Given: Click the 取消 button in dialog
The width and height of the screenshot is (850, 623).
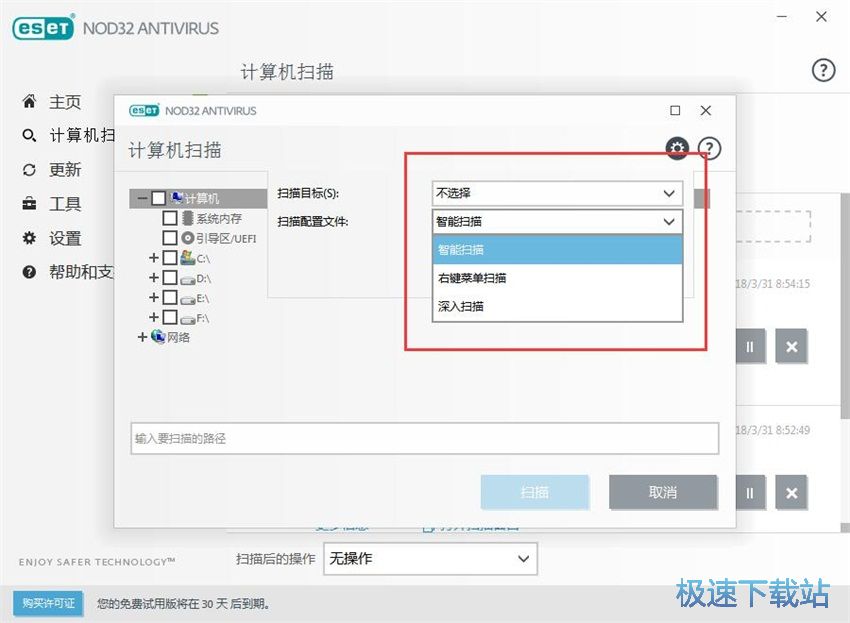Looking at the screenshot, I should coord(663,492).
